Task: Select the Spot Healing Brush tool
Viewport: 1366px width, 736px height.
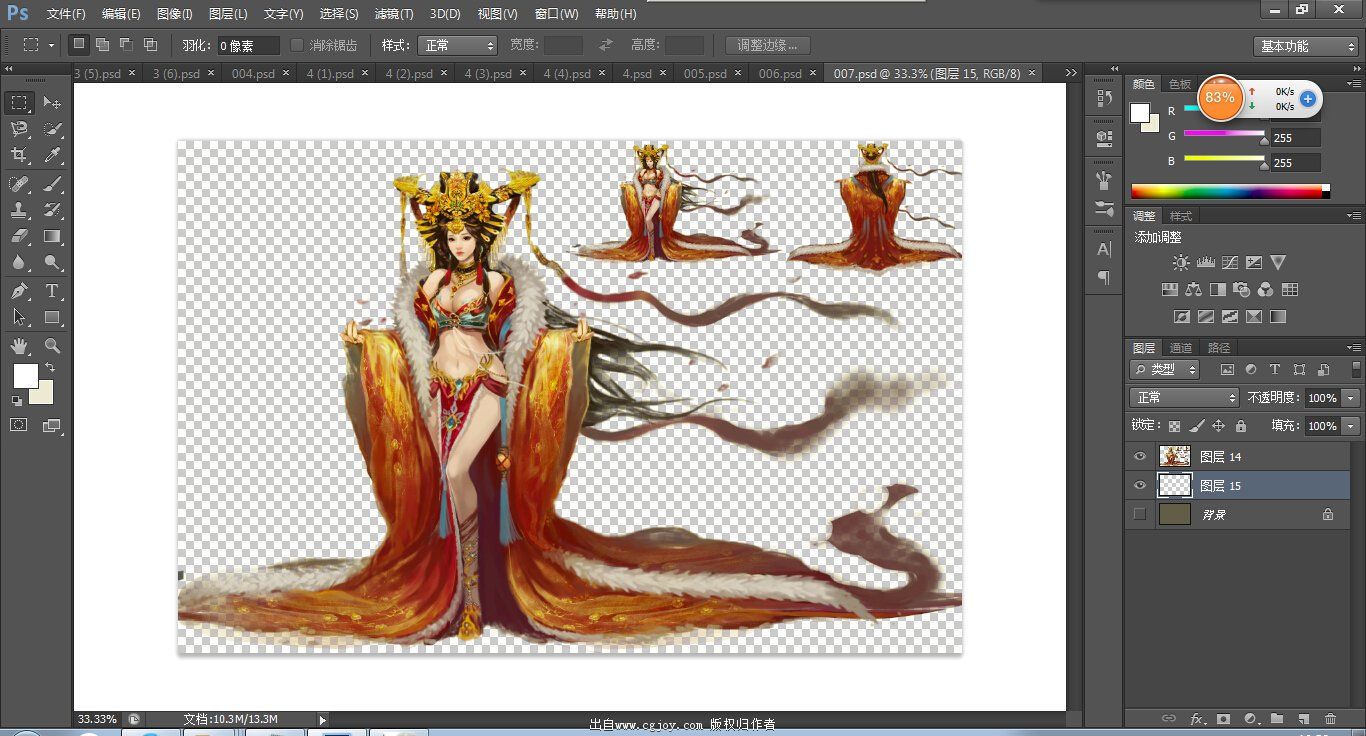Action: coord(19,184)
